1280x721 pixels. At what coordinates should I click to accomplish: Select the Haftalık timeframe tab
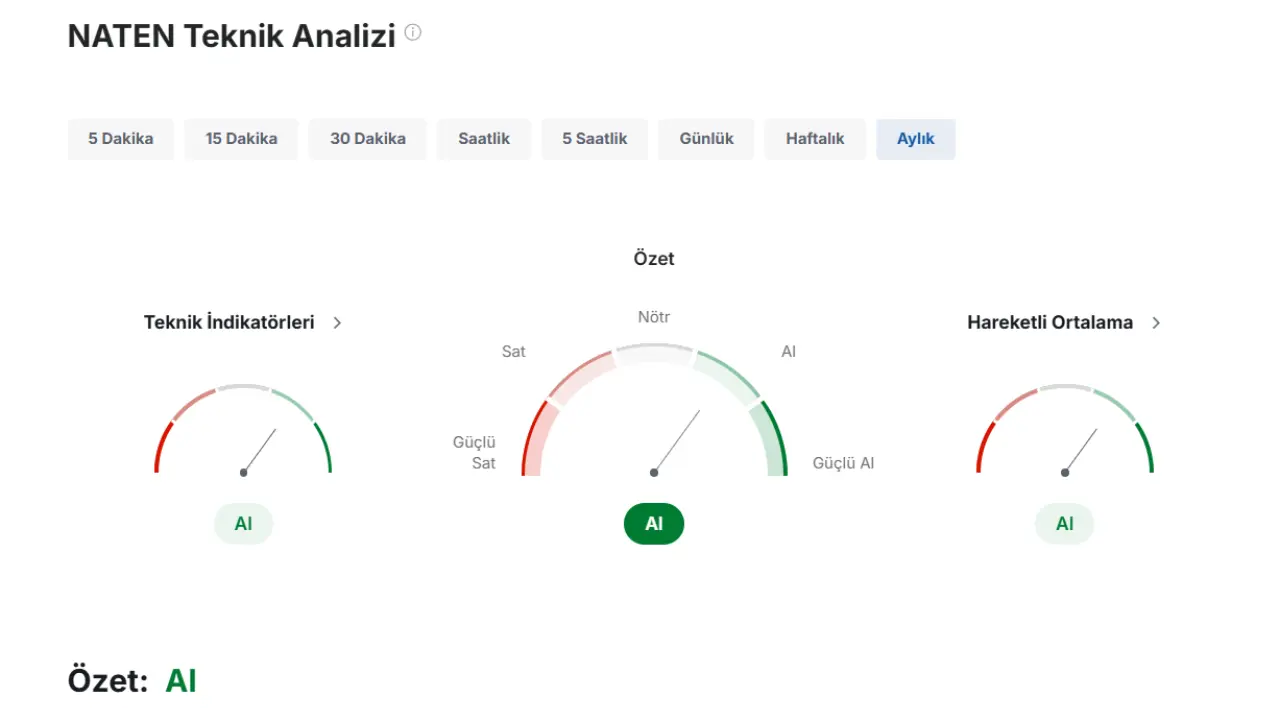pos(815,139)
